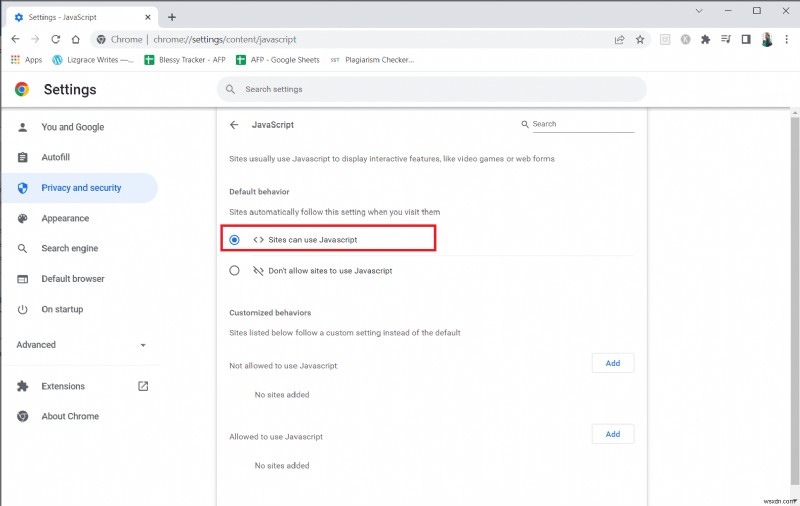Click the Search settings input field
The height and width of the screenshot is (506, 800).
(430, 89)
